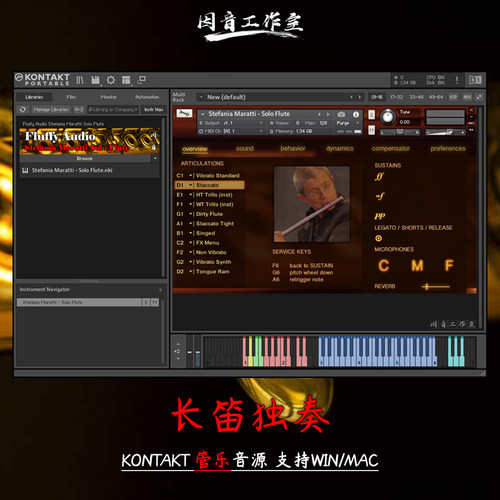Click the KSP multi-script button
This screenshot has width=500, height=500.
pyautogui.click(x=453, y=97)
